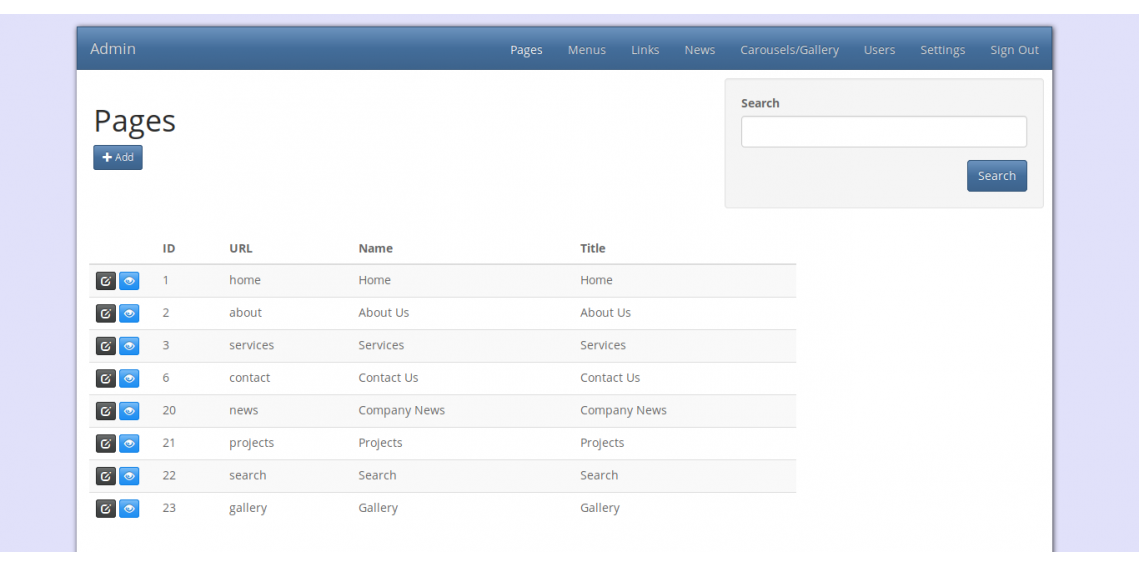The width and height of the screenshot is (1139, 566).
Task: Select the URL cell 'gallery'
Action: tap(248, 508)
